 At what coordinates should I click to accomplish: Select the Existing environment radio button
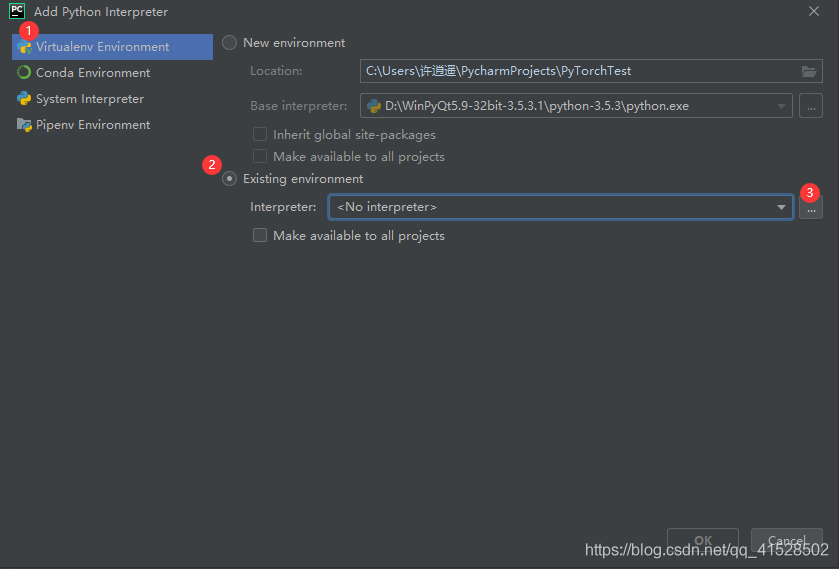click(230, 179)
